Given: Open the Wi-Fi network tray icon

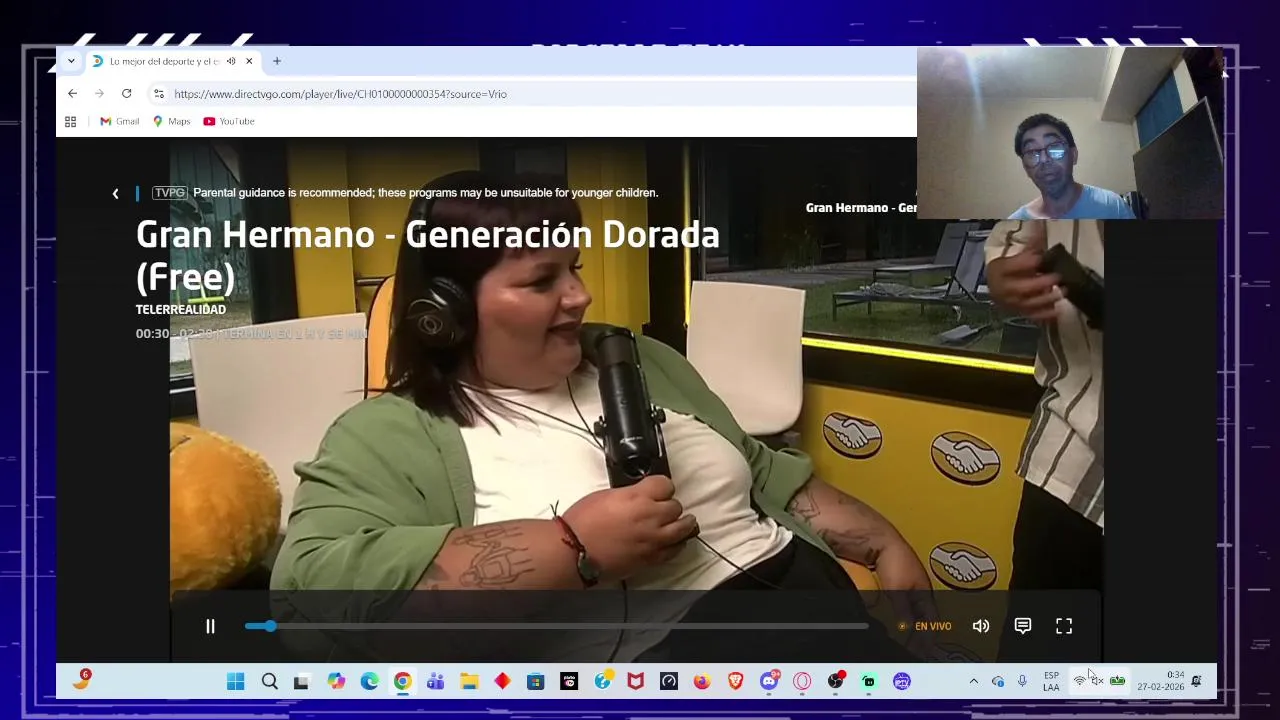Looking at the screenshot, I should (1080, 681).
